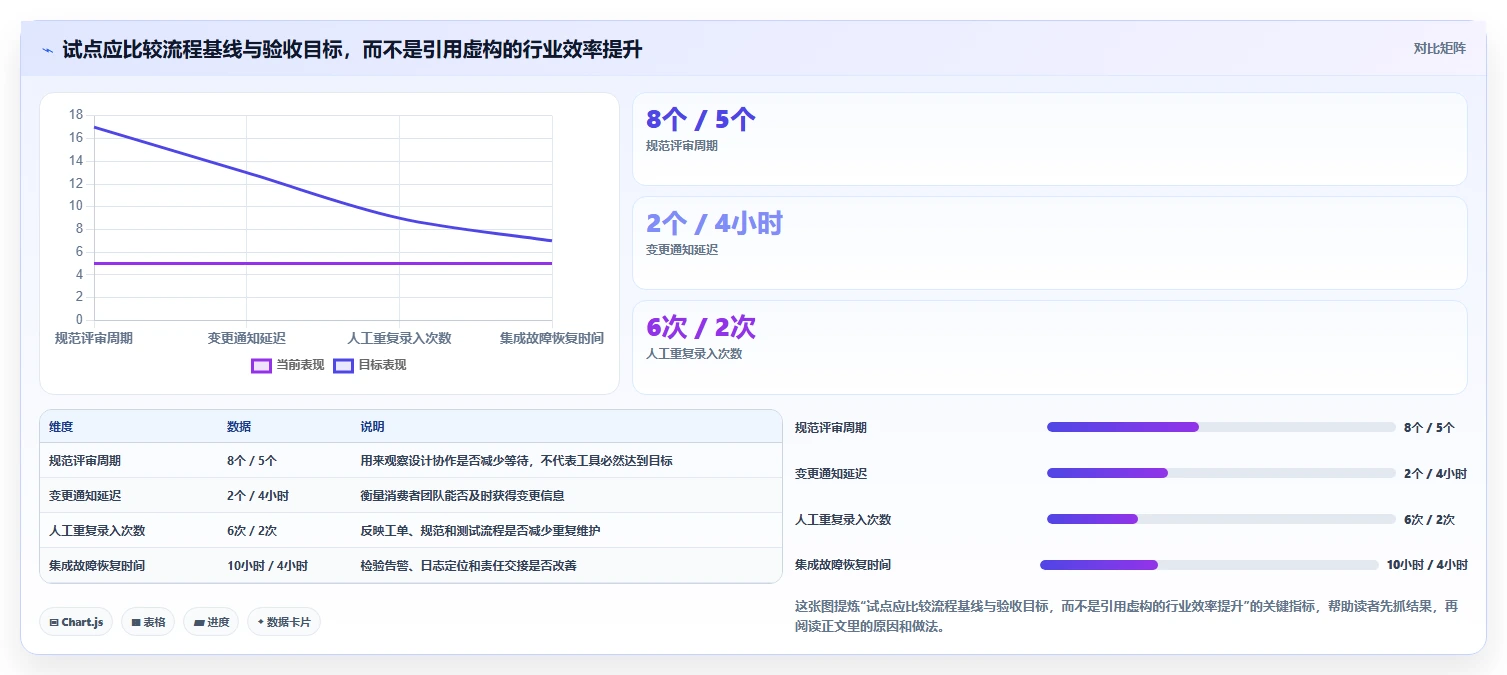Viewport: 1507px width, 675px height.
Task: Click the 8个 / 5个 value beside the progress bar
Action: (x=1429, y=427)
